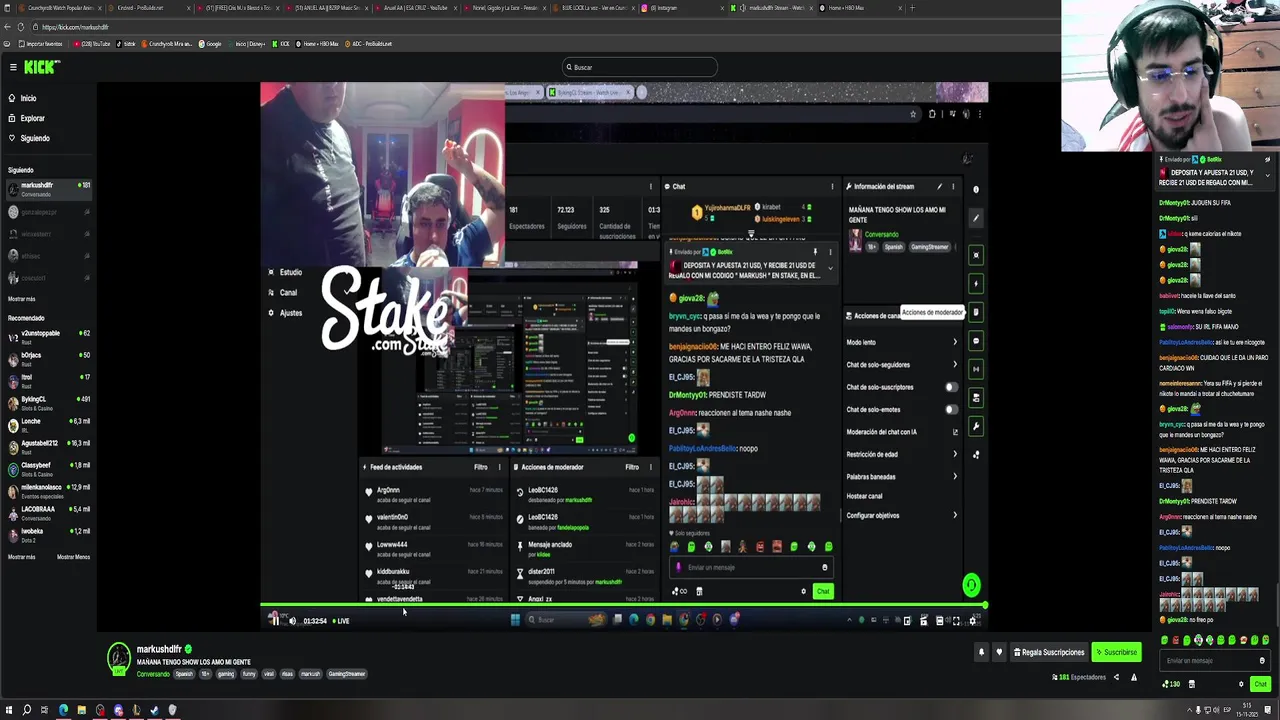Open kebab menu of embedded Chat panel

[x=832, y=186]
